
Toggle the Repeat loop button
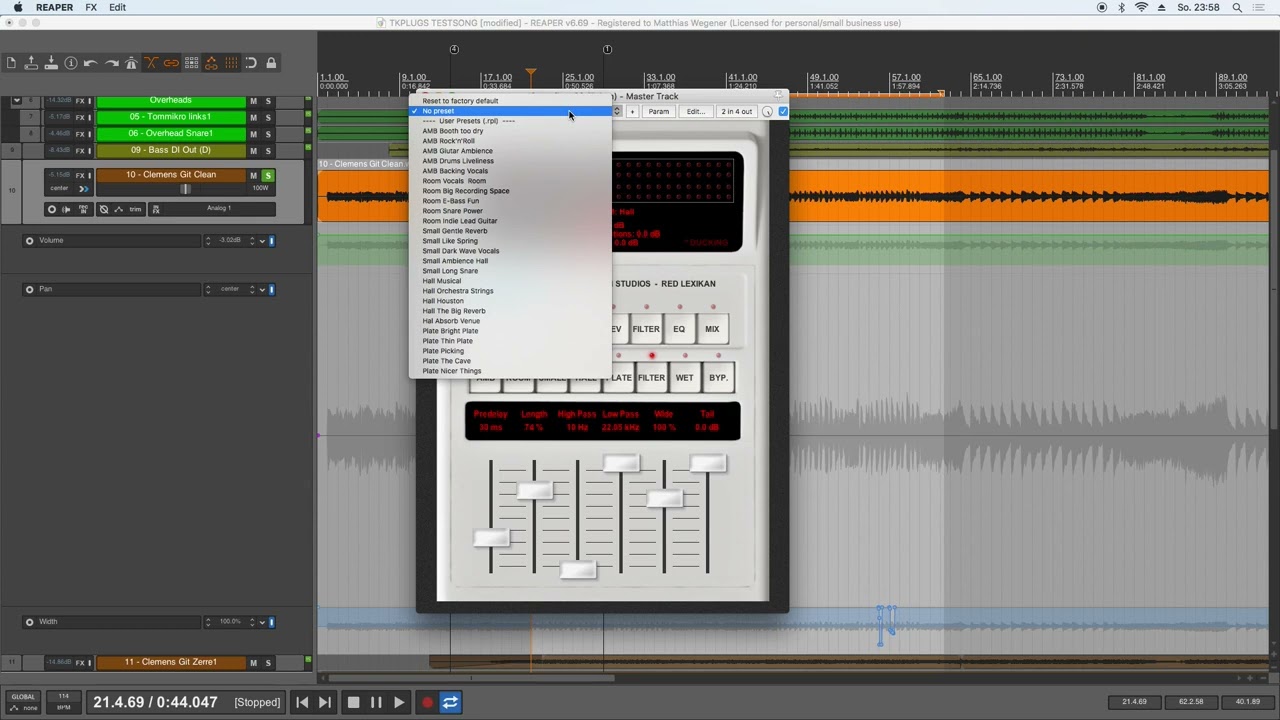[x=450, y=703]
